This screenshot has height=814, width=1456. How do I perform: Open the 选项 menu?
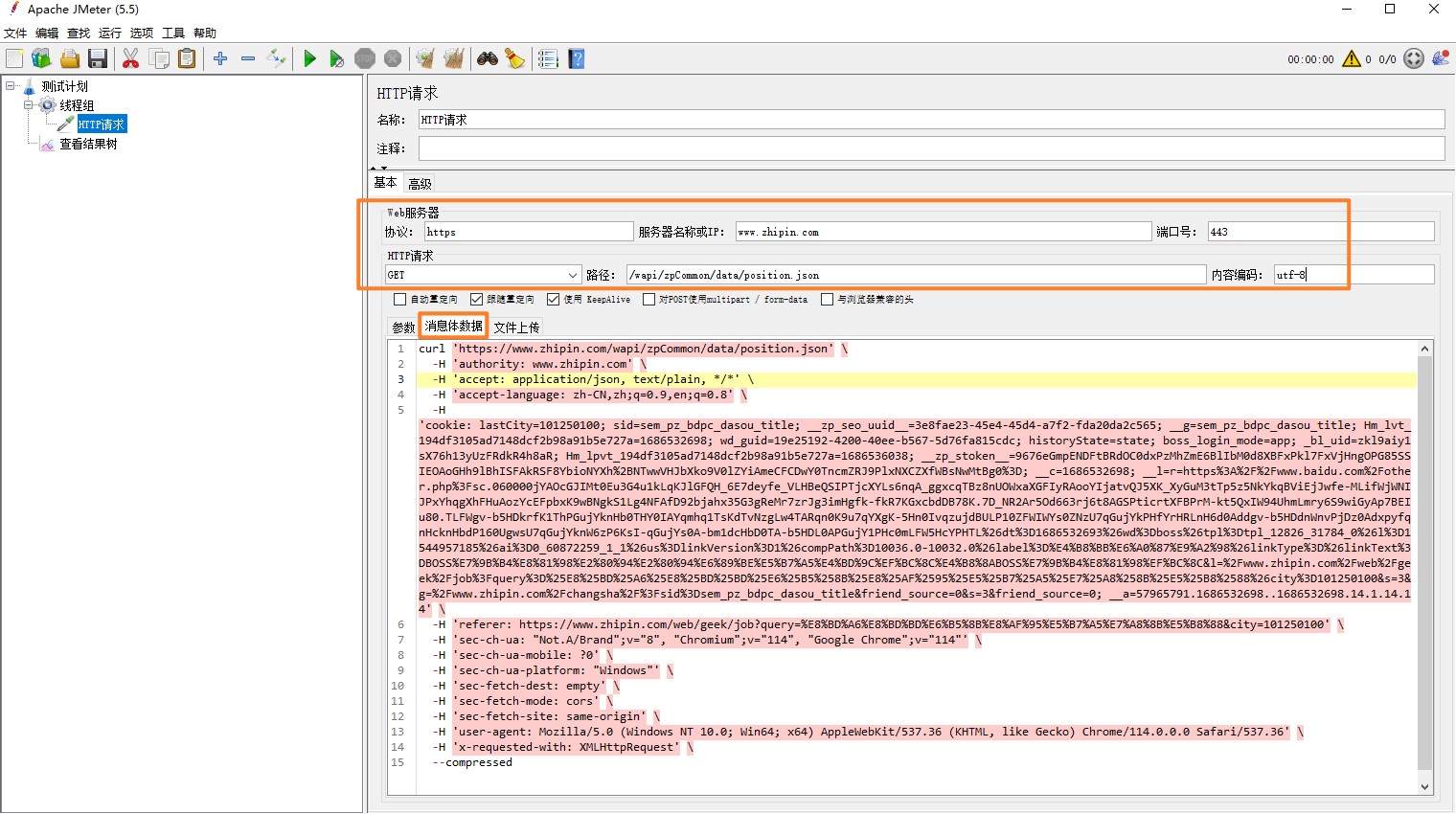coord(142,33)
